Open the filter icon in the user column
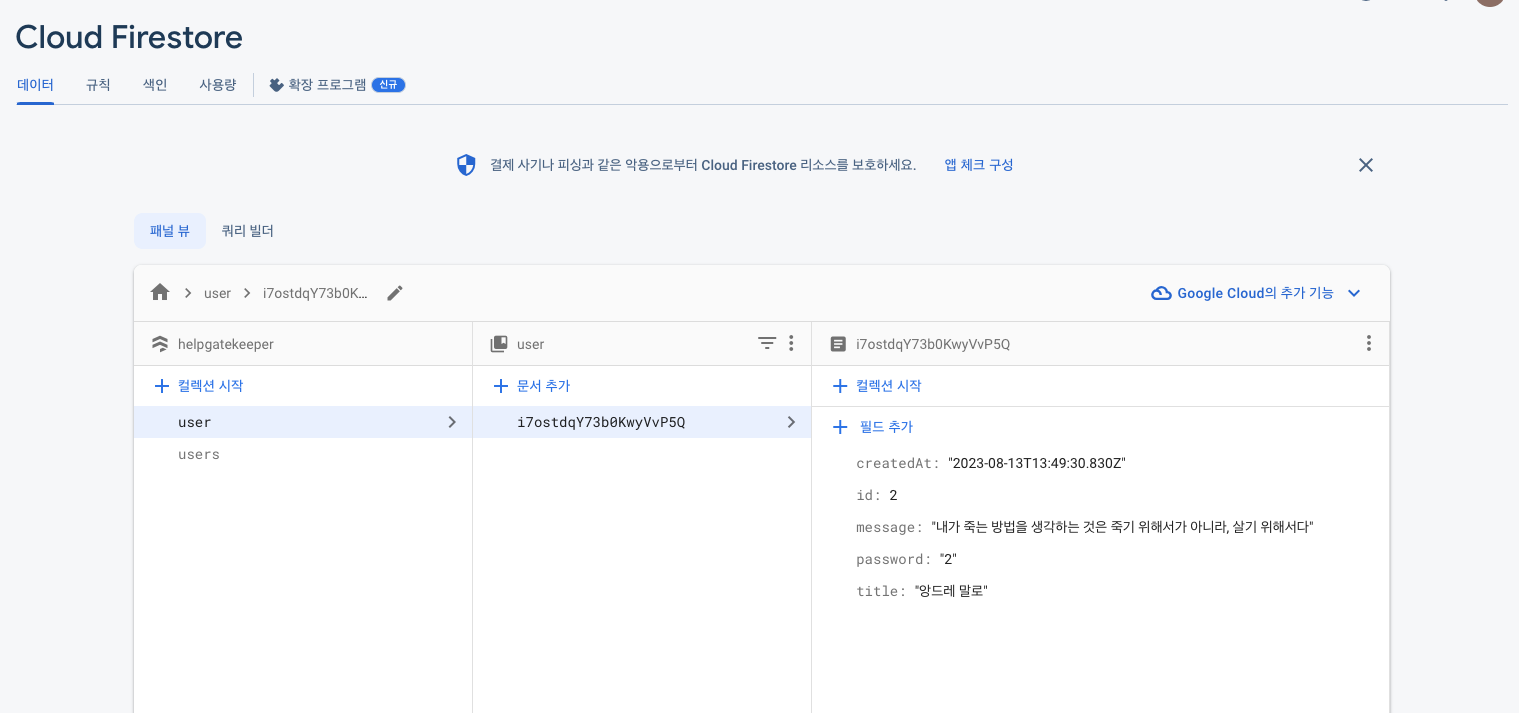 point(767,343)
